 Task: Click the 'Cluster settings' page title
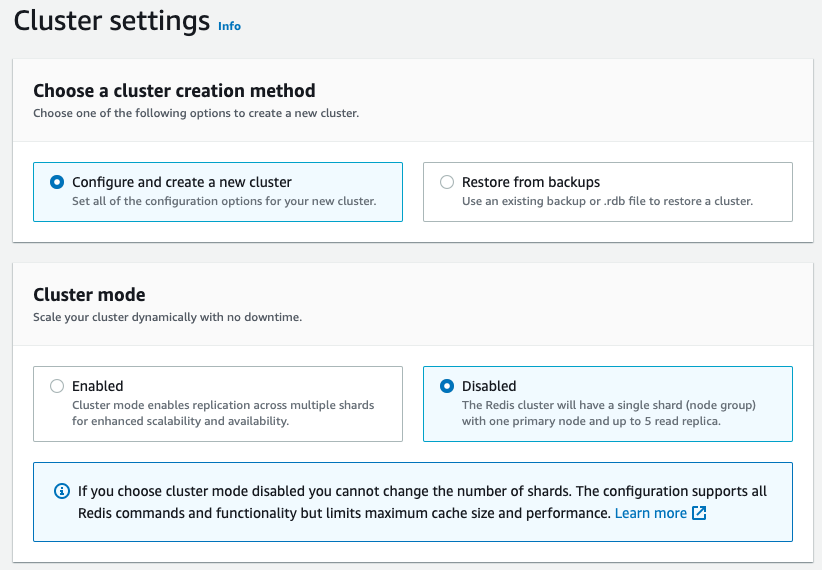[x=112, y=21]
